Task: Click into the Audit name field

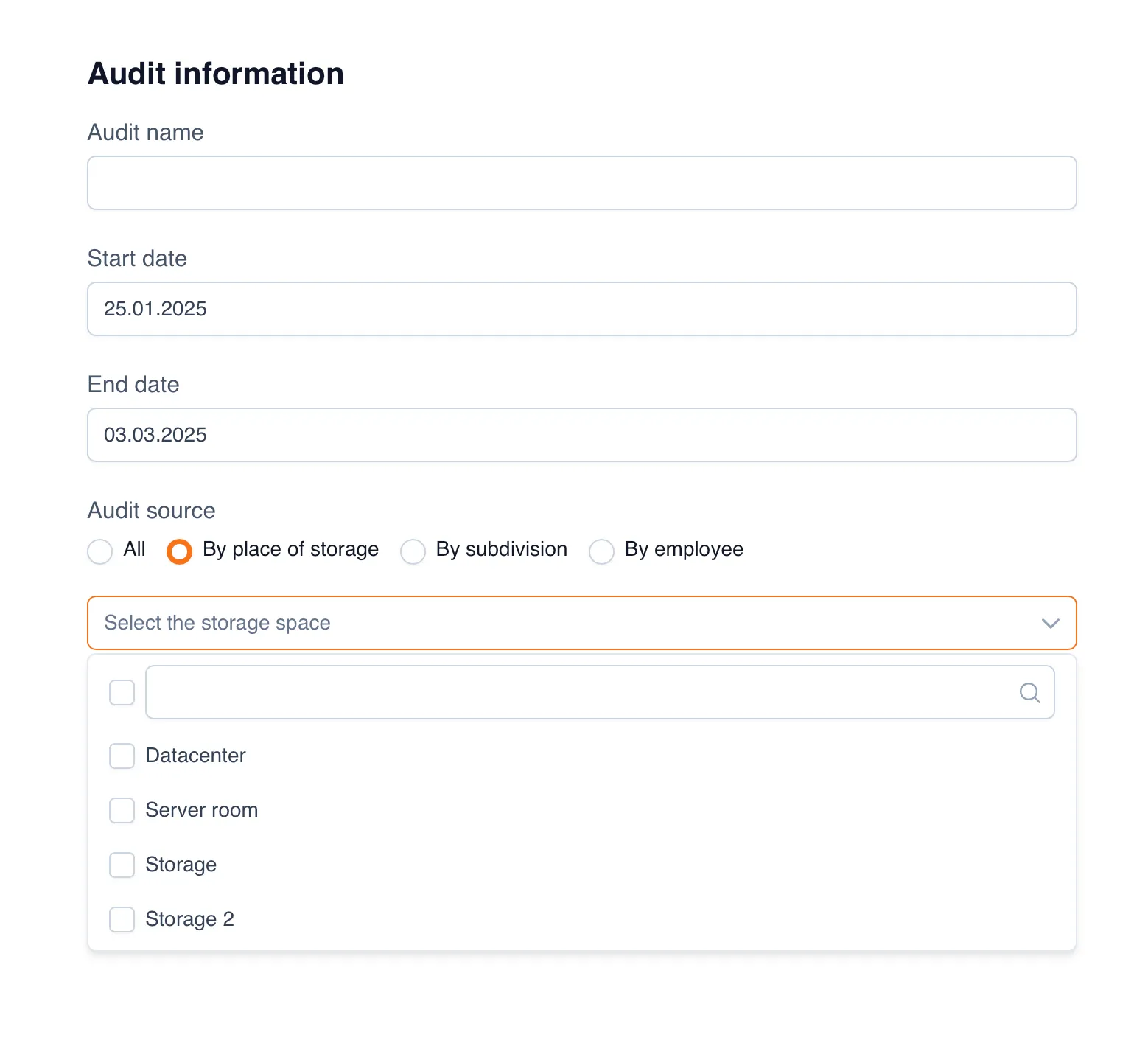Action: pyautogui.click(x=581, y=183)
